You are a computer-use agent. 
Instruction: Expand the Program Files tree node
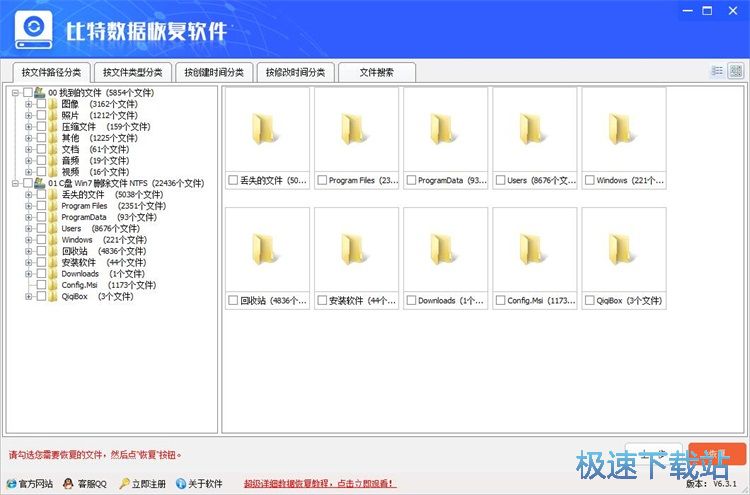pyautogui.click(x=29, y=206)
